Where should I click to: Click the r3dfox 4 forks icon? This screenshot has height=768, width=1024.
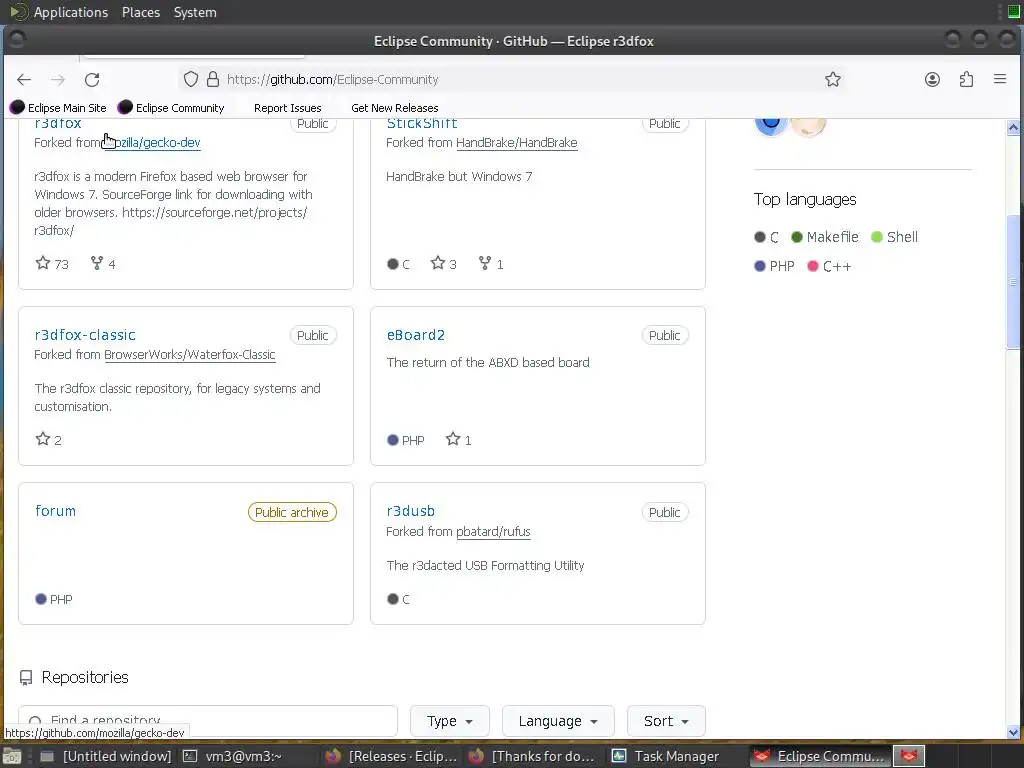coord(97,263)
